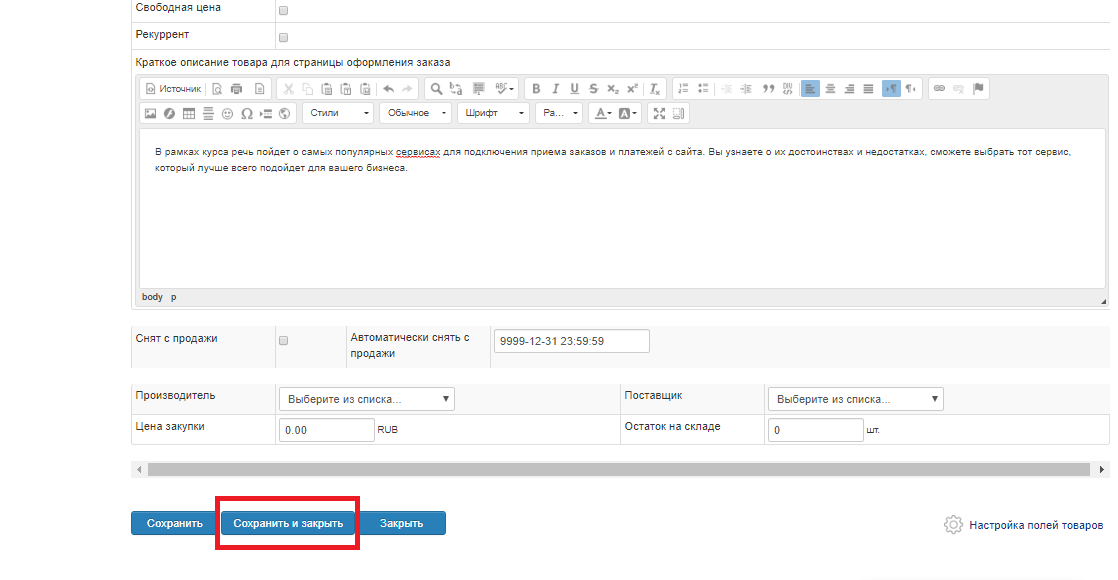1118x580 pixels.
Task: Click the Print icon in editor toolbar
Action: point(236,88)
